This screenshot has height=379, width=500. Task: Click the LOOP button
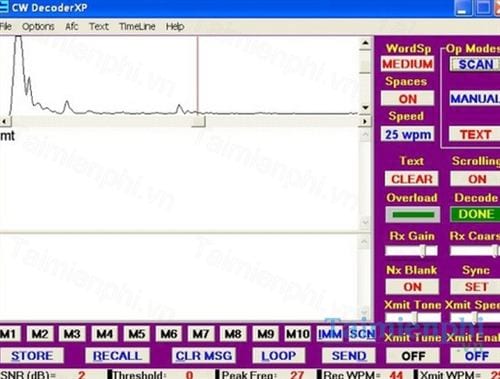point(278,356)
